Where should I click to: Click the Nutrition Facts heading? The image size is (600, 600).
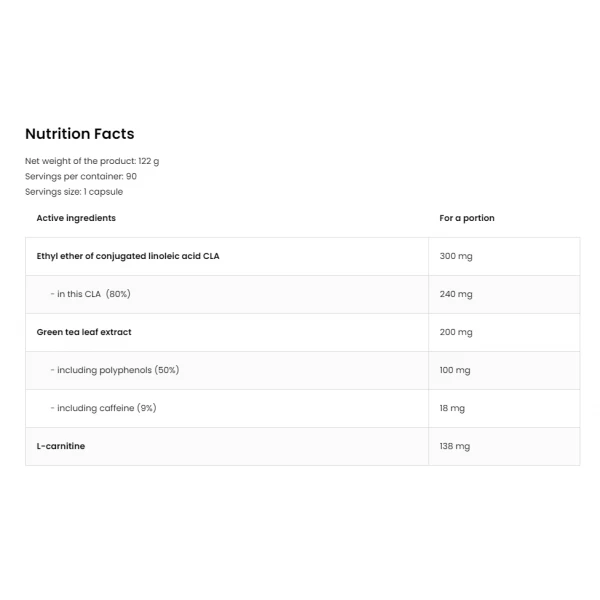80,134
